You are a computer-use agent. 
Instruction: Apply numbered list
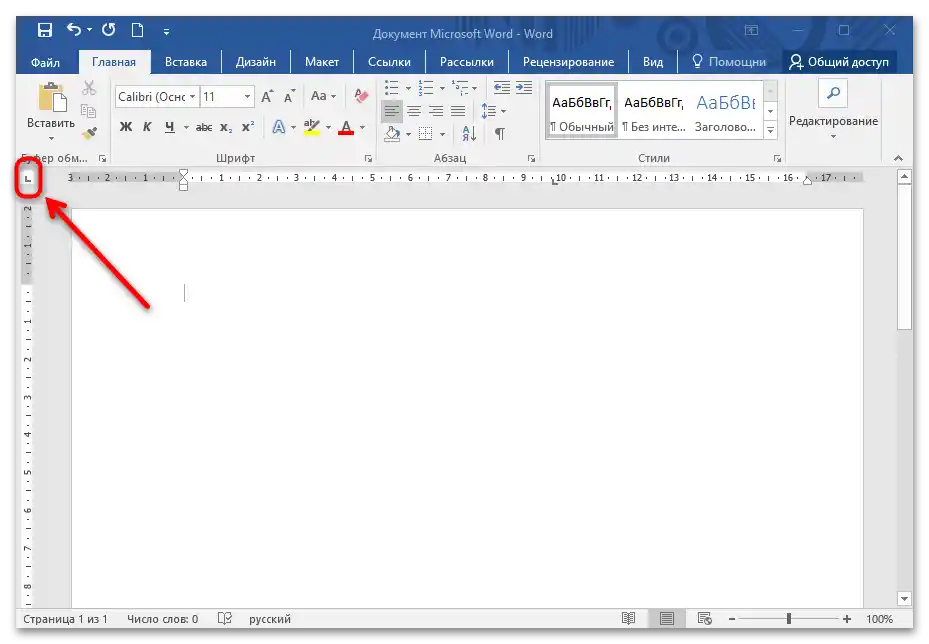coord(425,88)
